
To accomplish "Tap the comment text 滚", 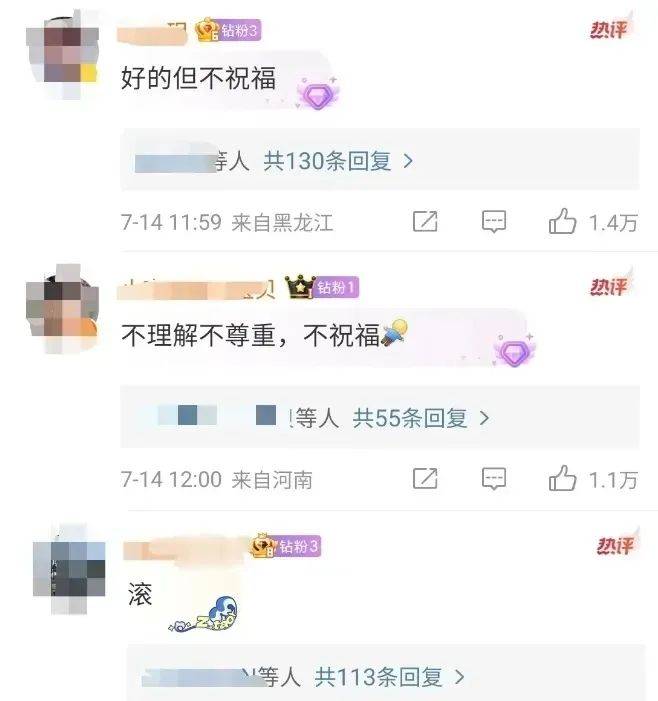I will (x=140, y=594).
